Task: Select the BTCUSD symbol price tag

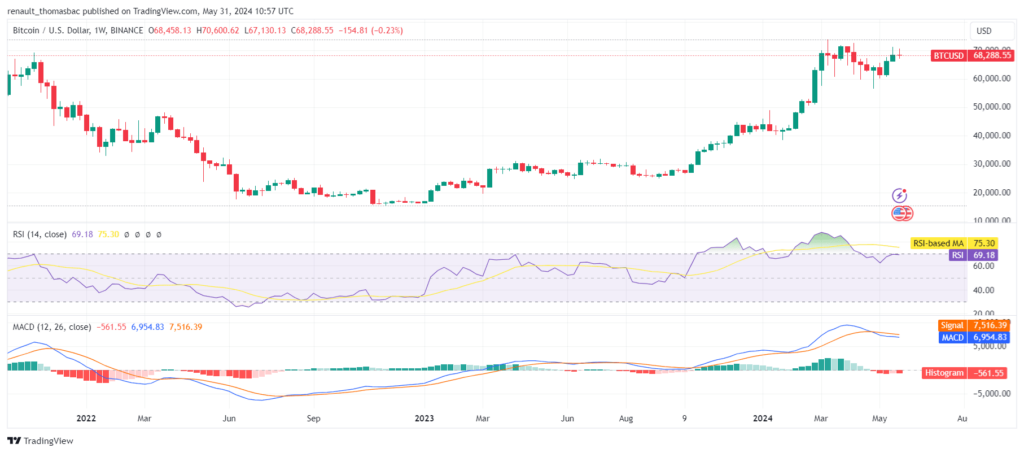Action: tap(948, 56)
